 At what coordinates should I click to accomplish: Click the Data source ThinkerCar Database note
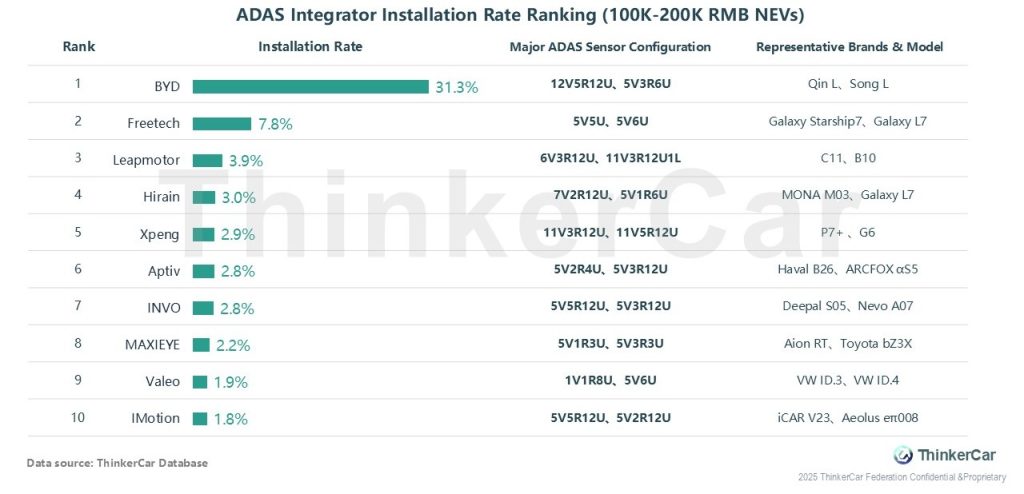click(117, 463)
